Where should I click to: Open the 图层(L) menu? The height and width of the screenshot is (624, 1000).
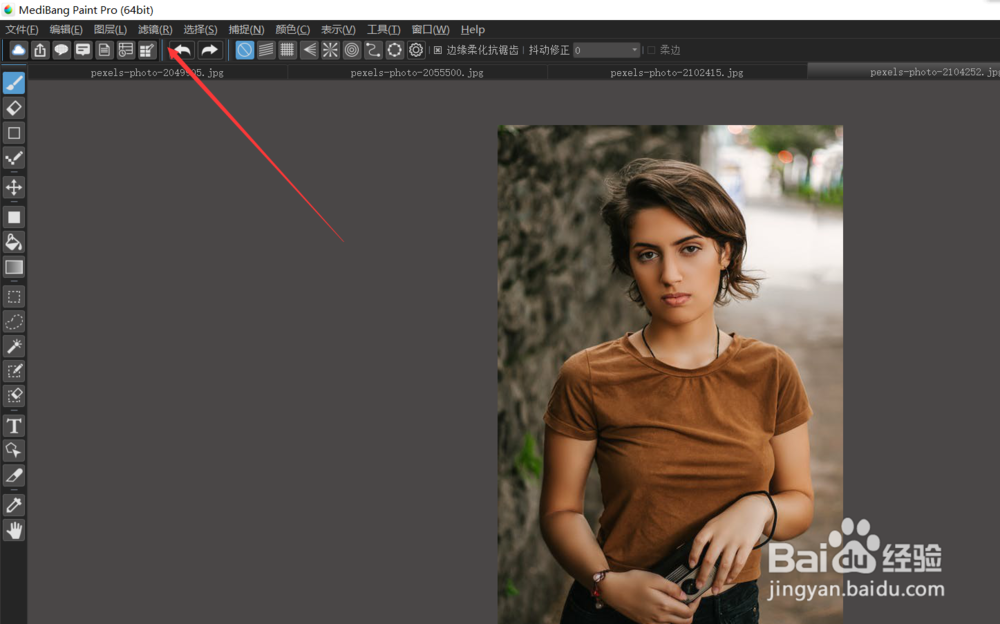(x=110, y=29)
